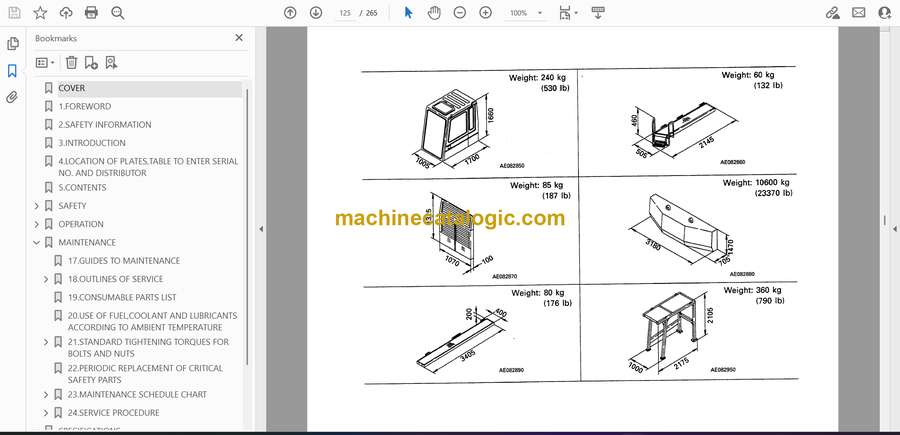Go to previous page arrow
Viewport: 900px width, 435px height.
pos(290,13)
